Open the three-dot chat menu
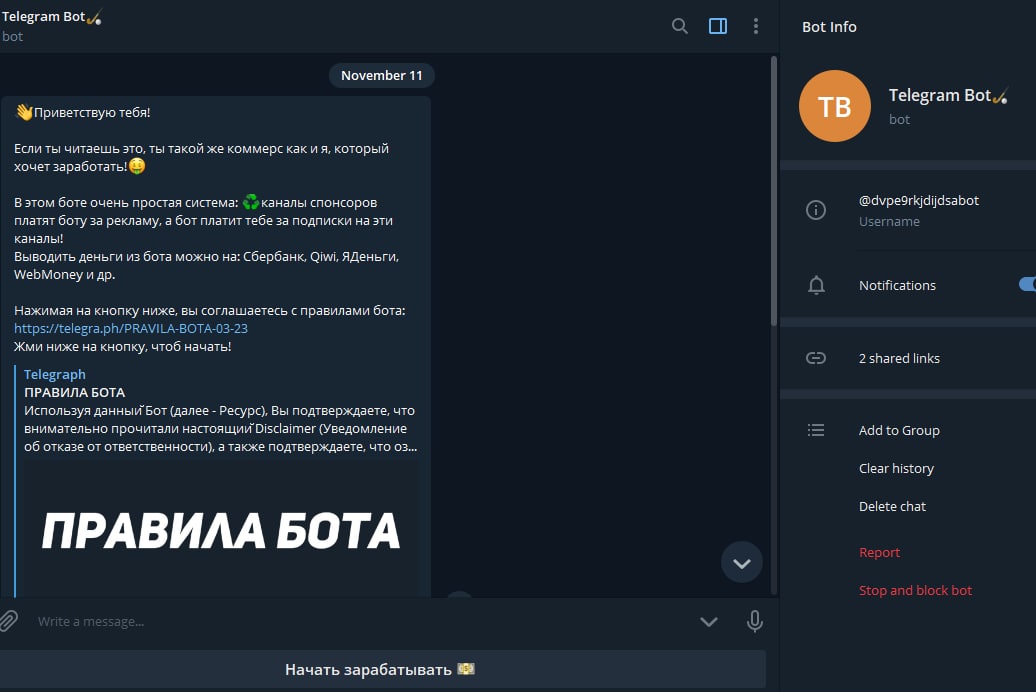The image size is (1036, 692). coord(756,26)
